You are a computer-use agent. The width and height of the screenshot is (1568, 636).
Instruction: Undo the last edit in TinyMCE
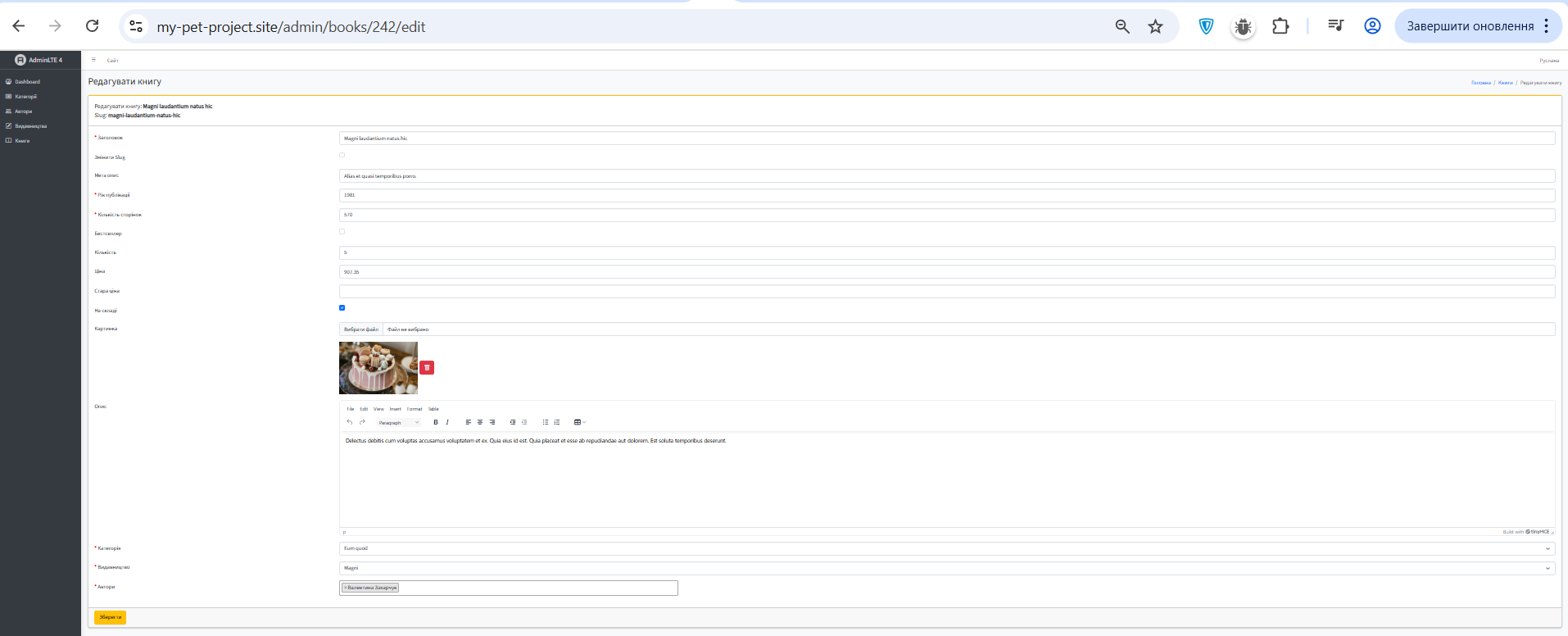point(350,422)
